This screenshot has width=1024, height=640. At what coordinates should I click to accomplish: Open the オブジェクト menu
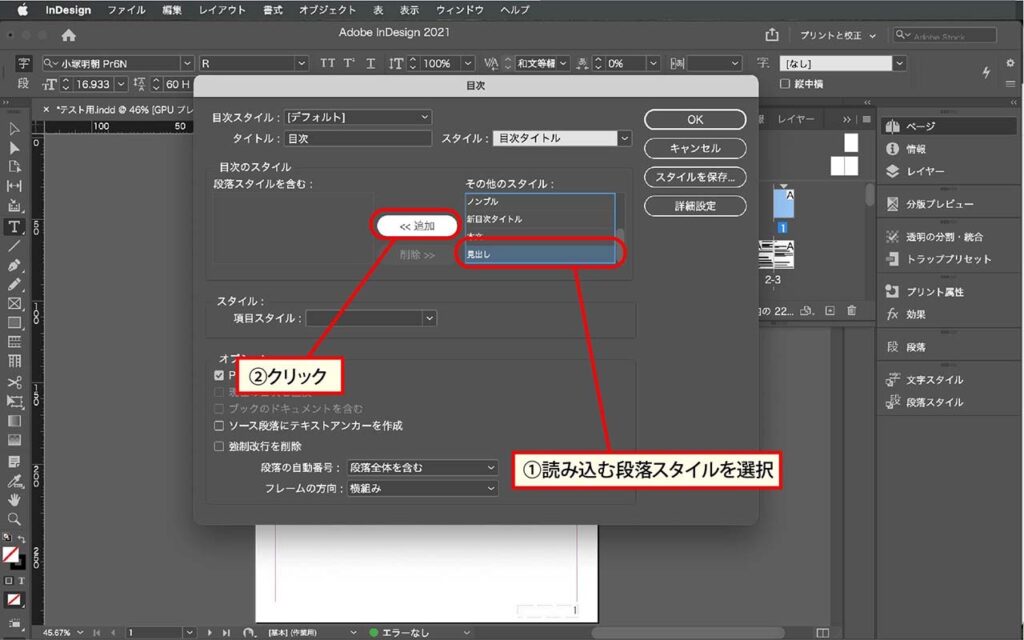click(327, 10)
